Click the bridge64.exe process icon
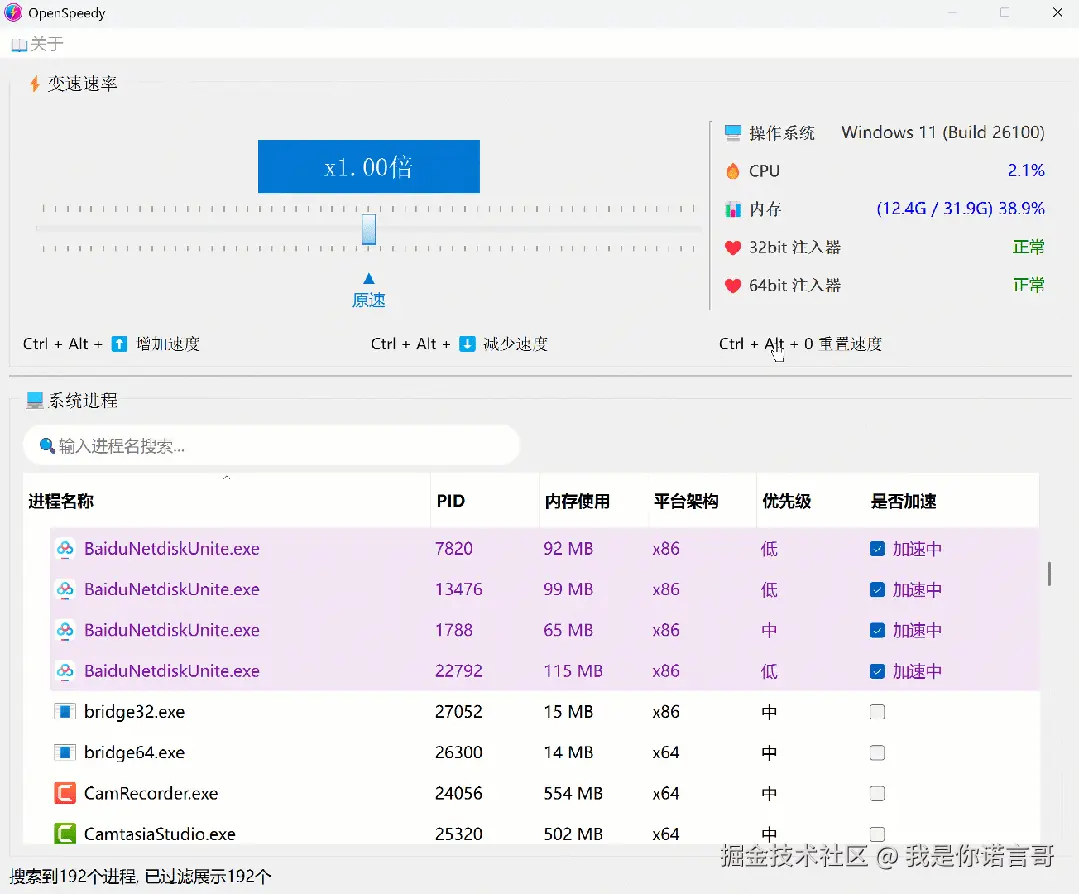This screenshot has width=1079, height=894. [x=65, y=752]
